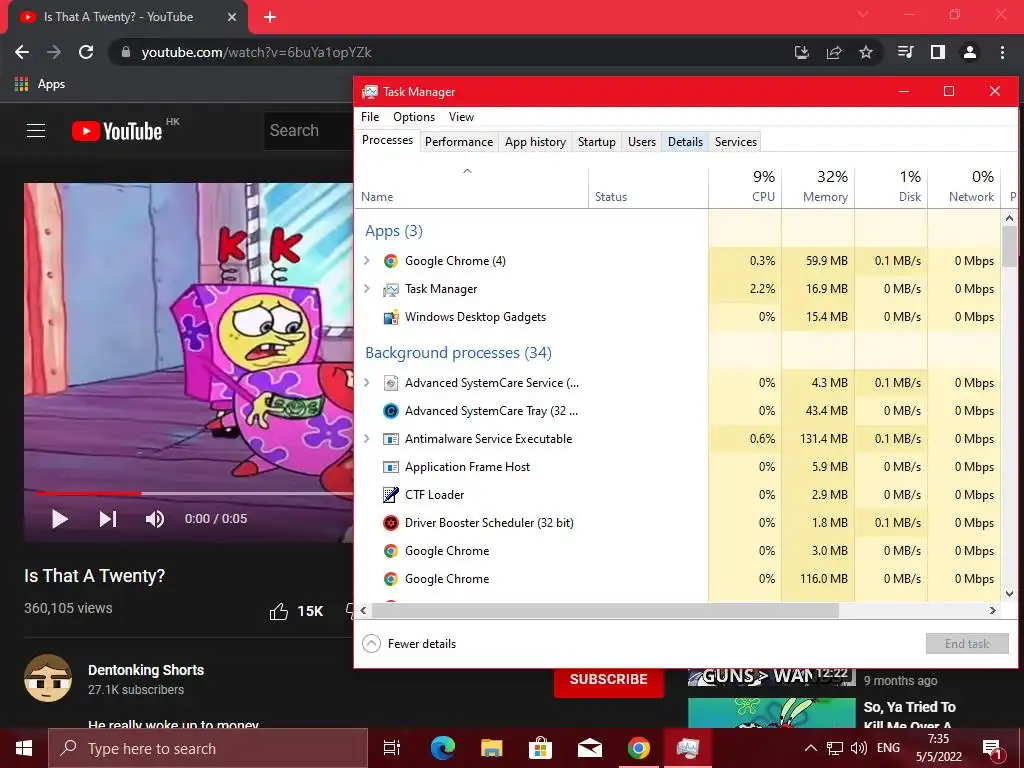Expand Antimalware Service Executable row
1024x768 pixels.
coord(367,439)
